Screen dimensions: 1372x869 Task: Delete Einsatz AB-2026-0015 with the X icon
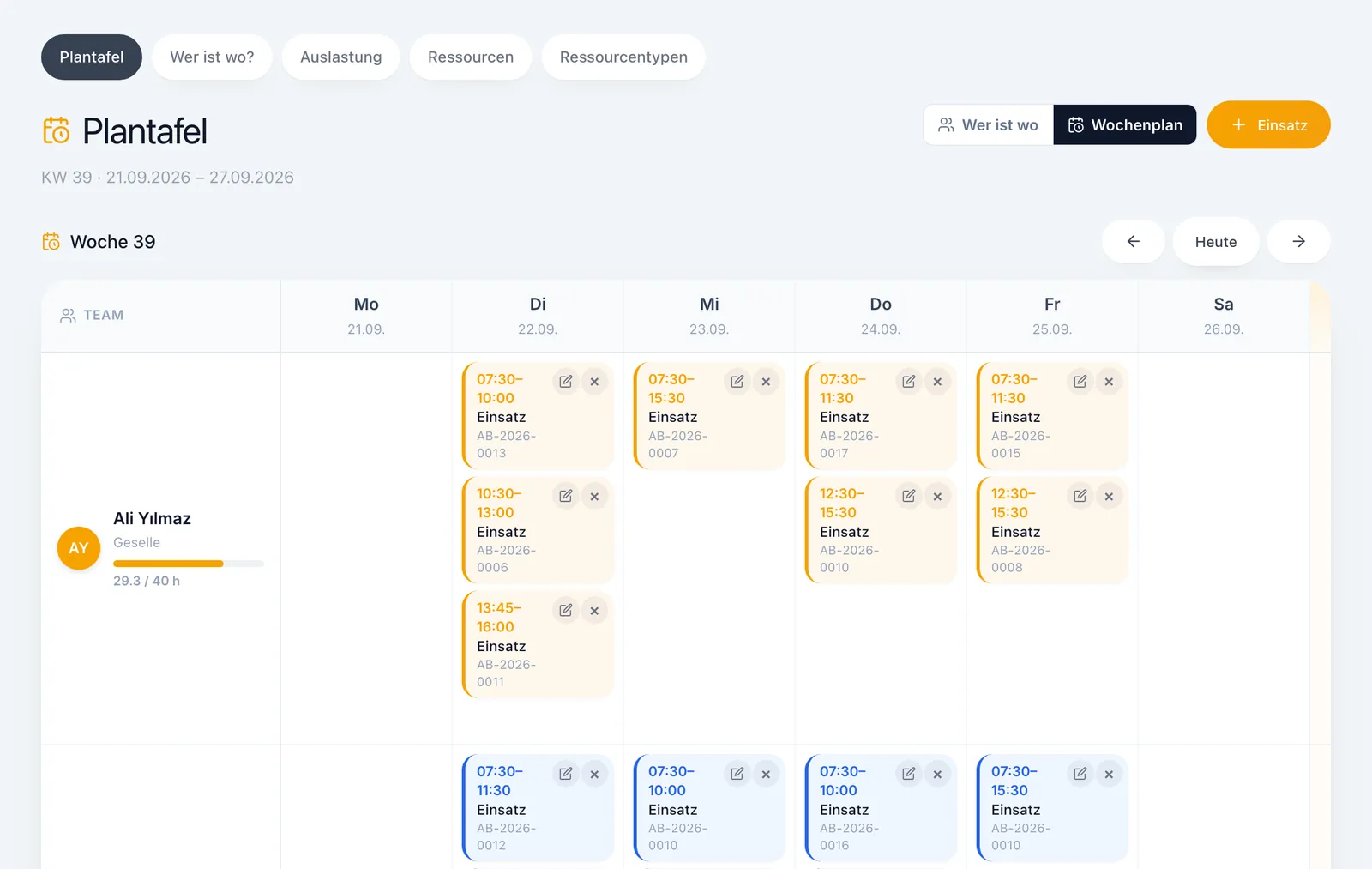pos(1109,382)
